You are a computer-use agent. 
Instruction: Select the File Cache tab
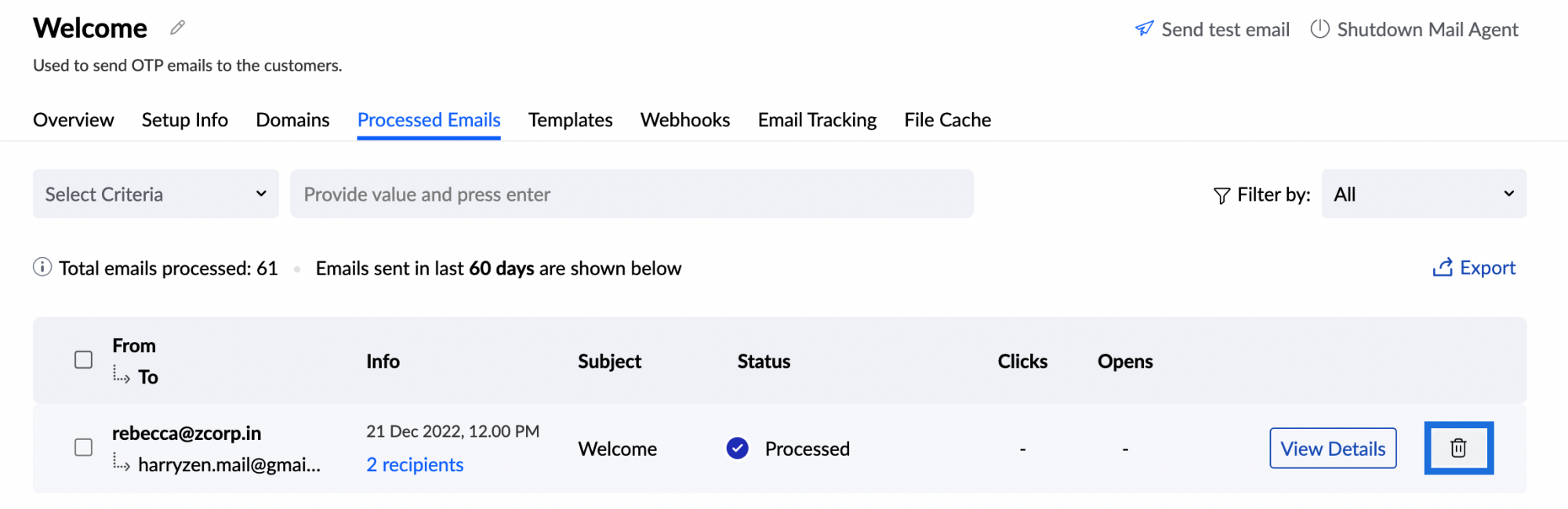(x=948, y=120)
